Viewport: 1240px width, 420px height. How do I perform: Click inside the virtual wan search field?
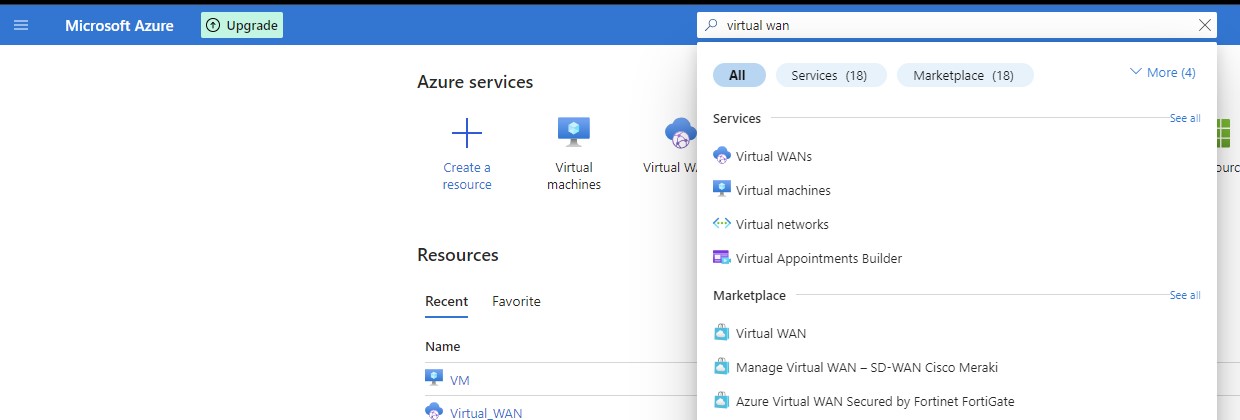click(x=950, y=25)
